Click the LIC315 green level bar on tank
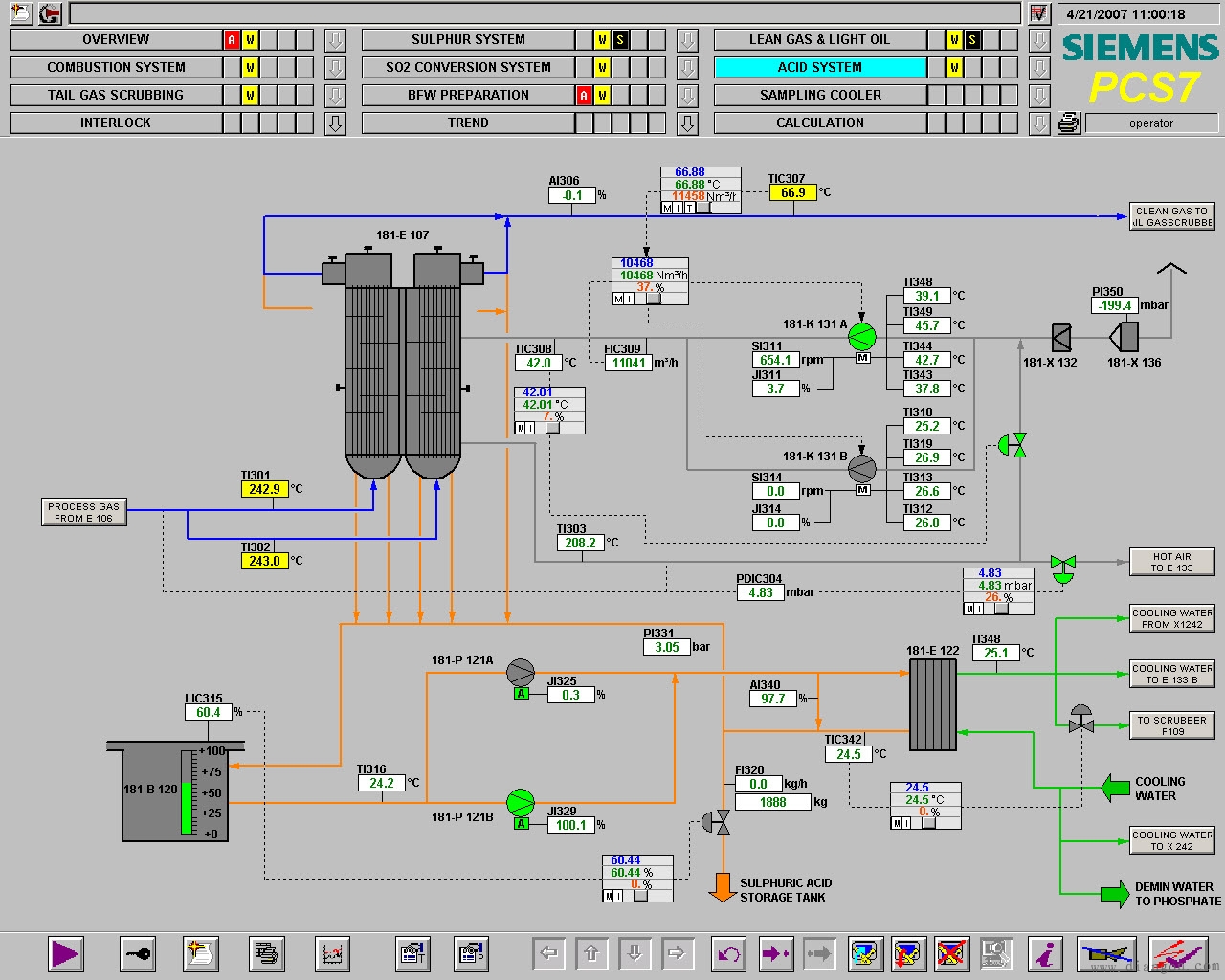Viewport: 1225px width, 980px height. tap(187, 792)
